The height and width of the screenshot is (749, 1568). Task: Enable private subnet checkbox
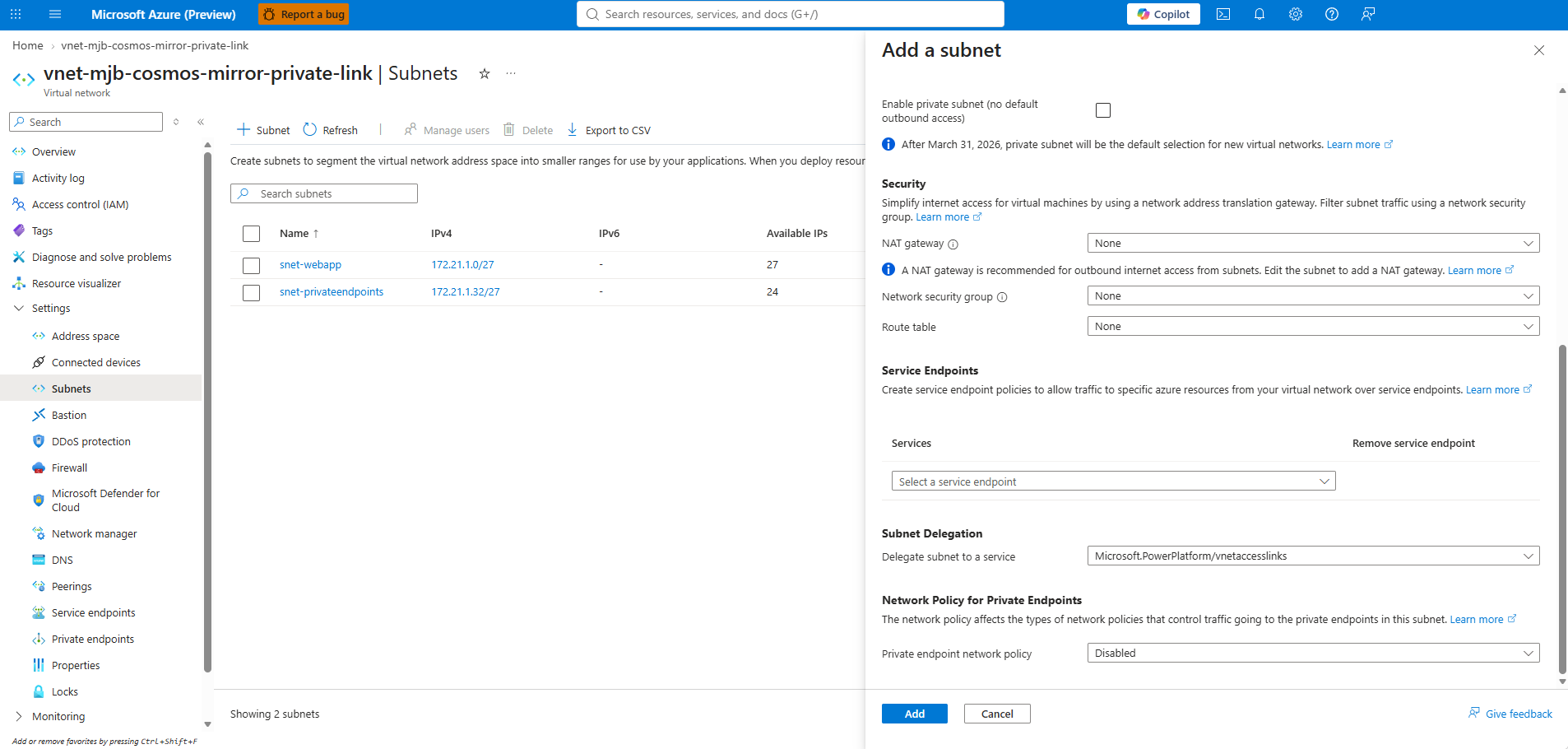pyautogui.click(x=1103, y=110)
